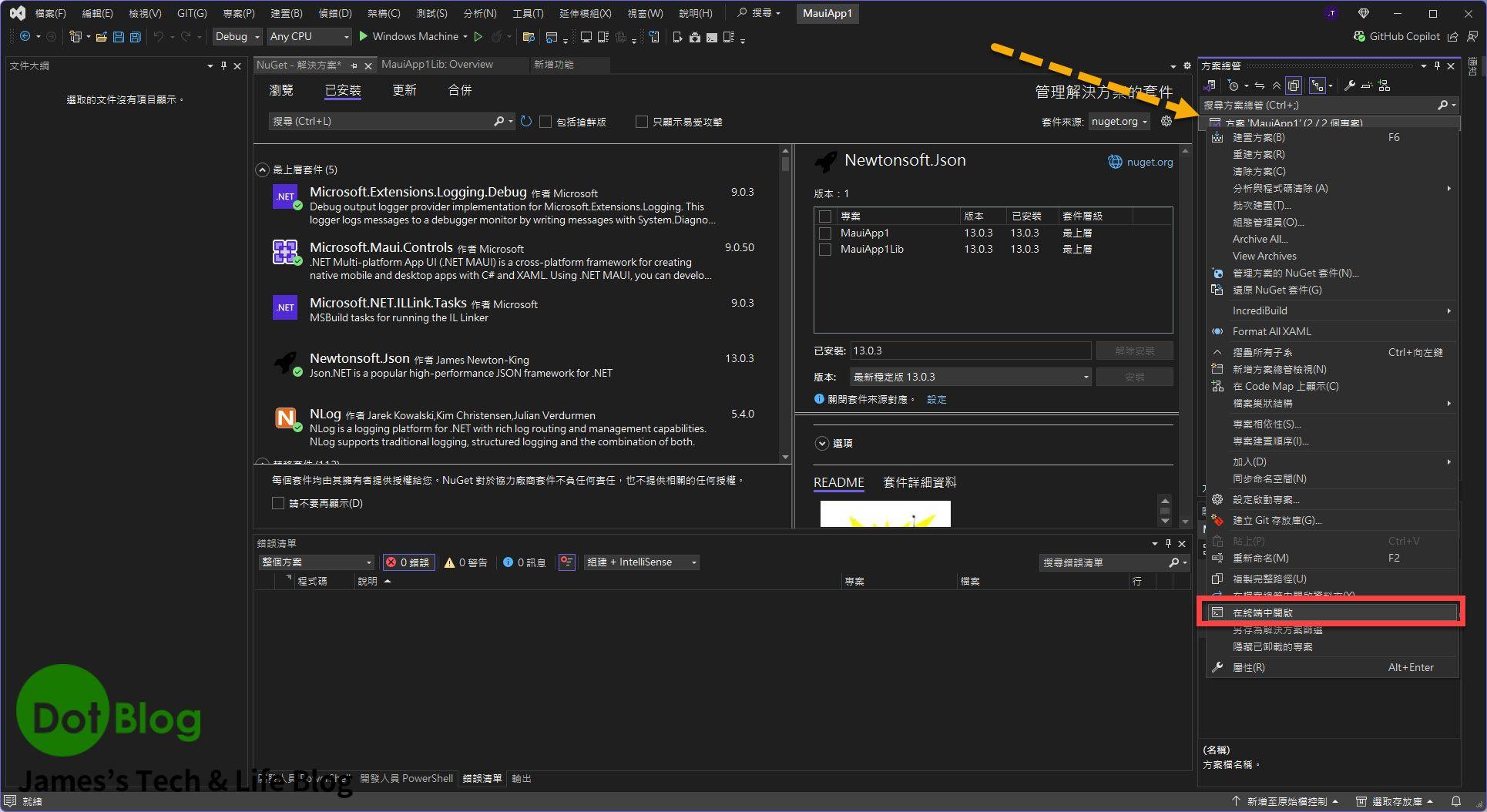Enable the 包括搶鮮版 prerelease checkbox
Viewport: 1487px width, 812px height.
coord(545,122)
